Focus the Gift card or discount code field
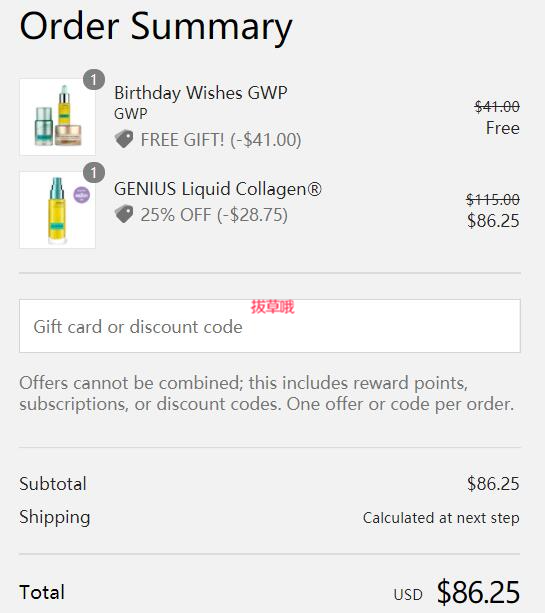This screenshot has height=613, width=545. pos(270,326)
